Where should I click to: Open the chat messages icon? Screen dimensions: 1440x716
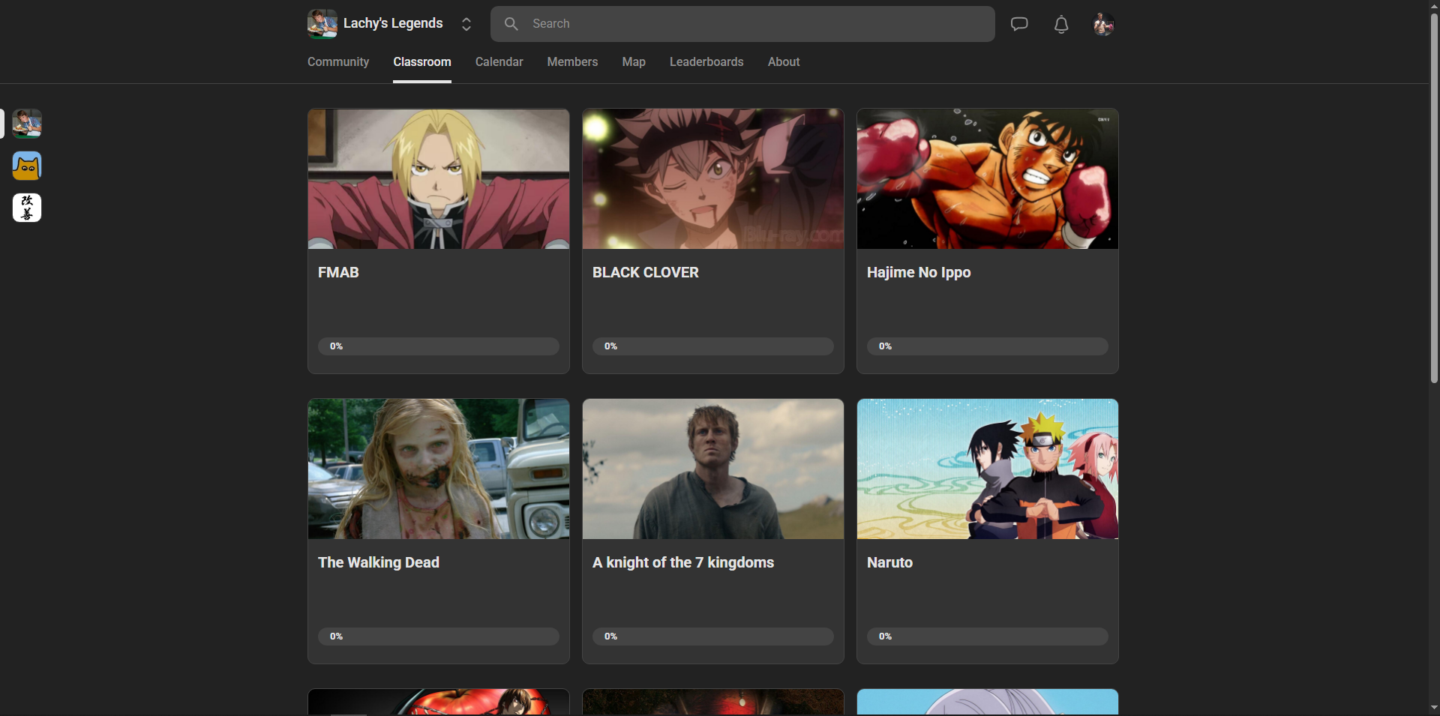point(1019,24)
